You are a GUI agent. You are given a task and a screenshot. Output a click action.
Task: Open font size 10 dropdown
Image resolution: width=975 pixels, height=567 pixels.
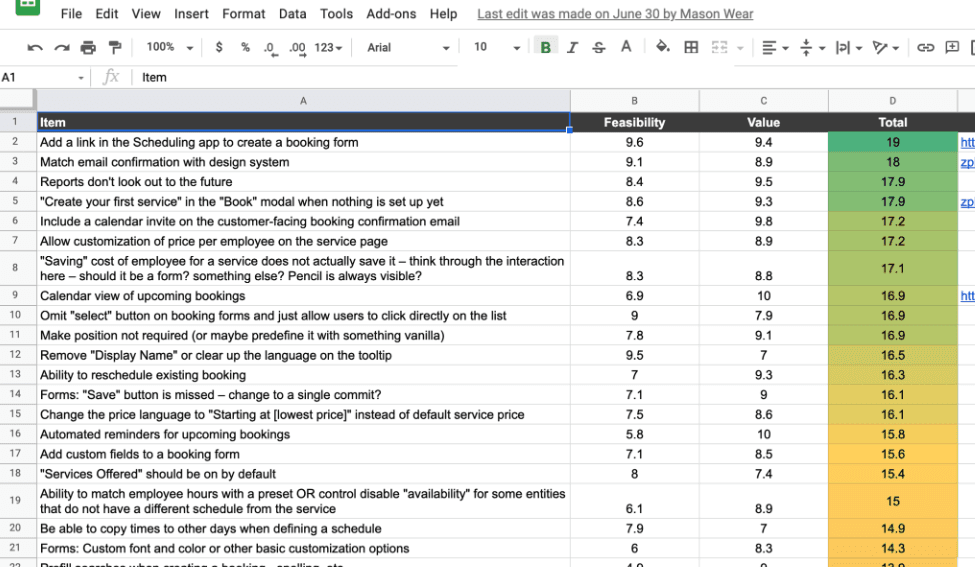496,47
